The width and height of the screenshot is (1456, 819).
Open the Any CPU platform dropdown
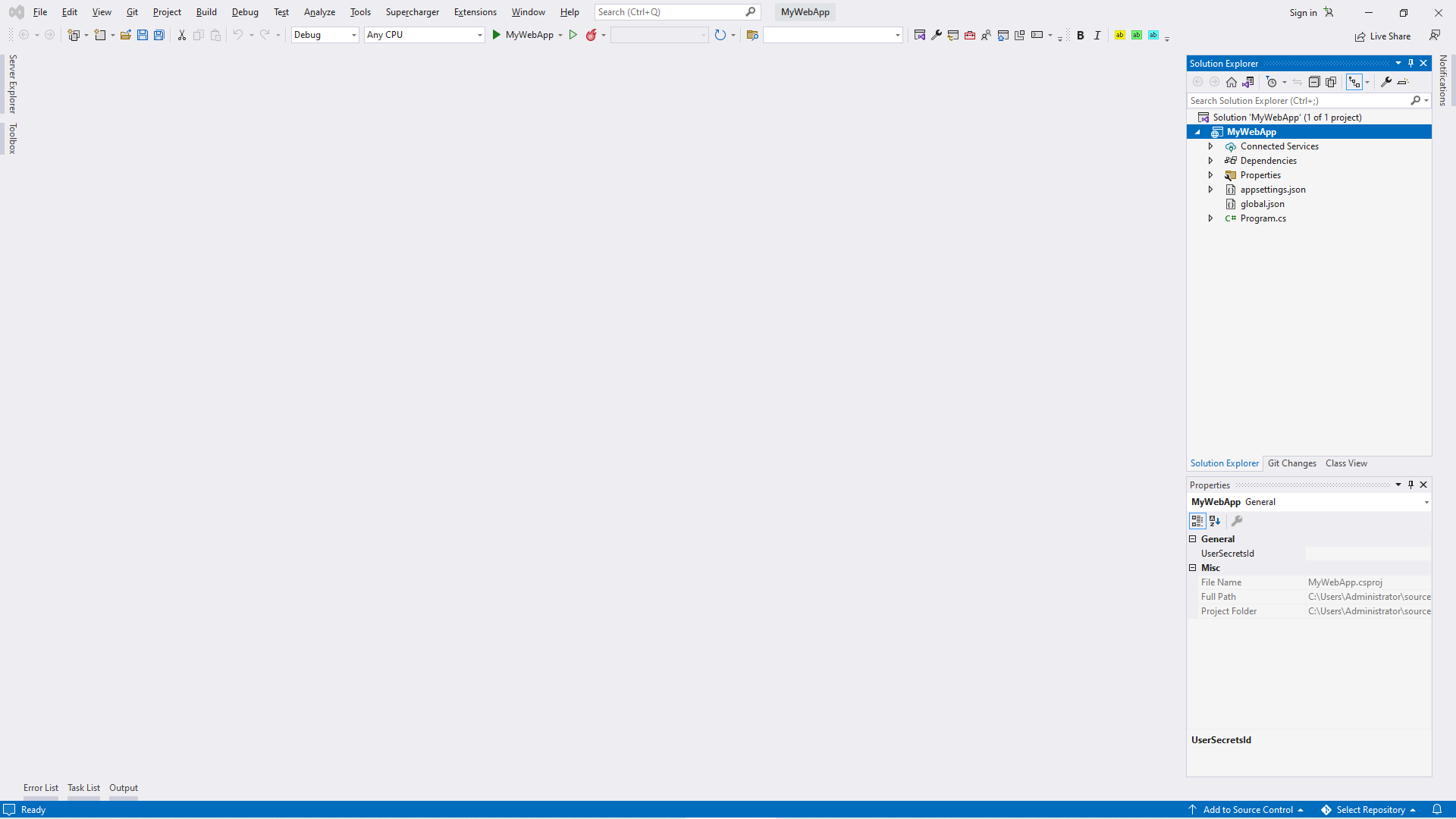(424, 35)
